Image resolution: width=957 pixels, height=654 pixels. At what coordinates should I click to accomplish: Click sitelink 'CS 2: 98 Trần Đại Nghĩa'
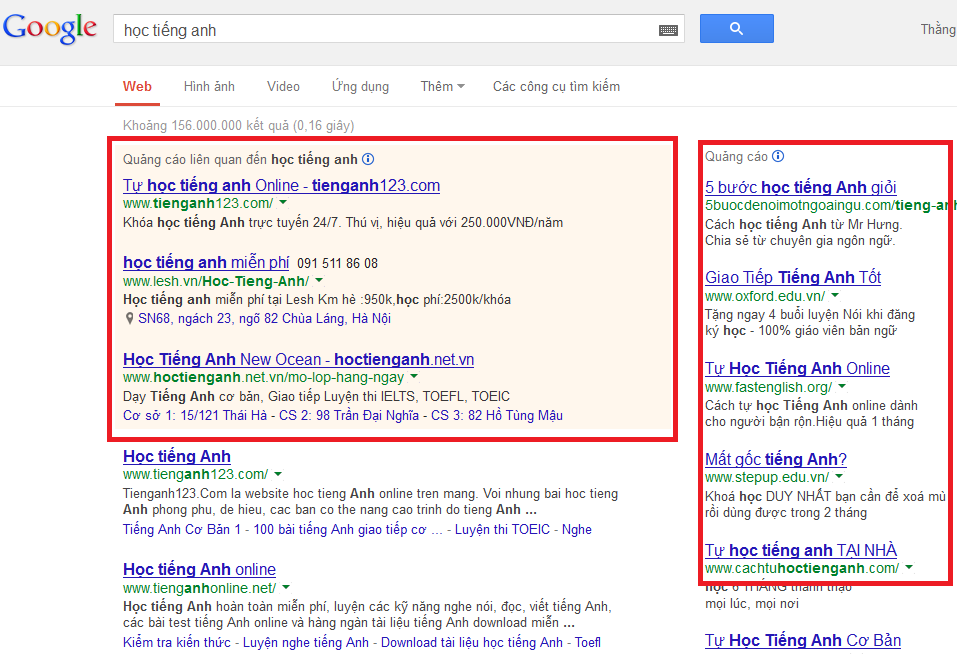click(348, 415)
